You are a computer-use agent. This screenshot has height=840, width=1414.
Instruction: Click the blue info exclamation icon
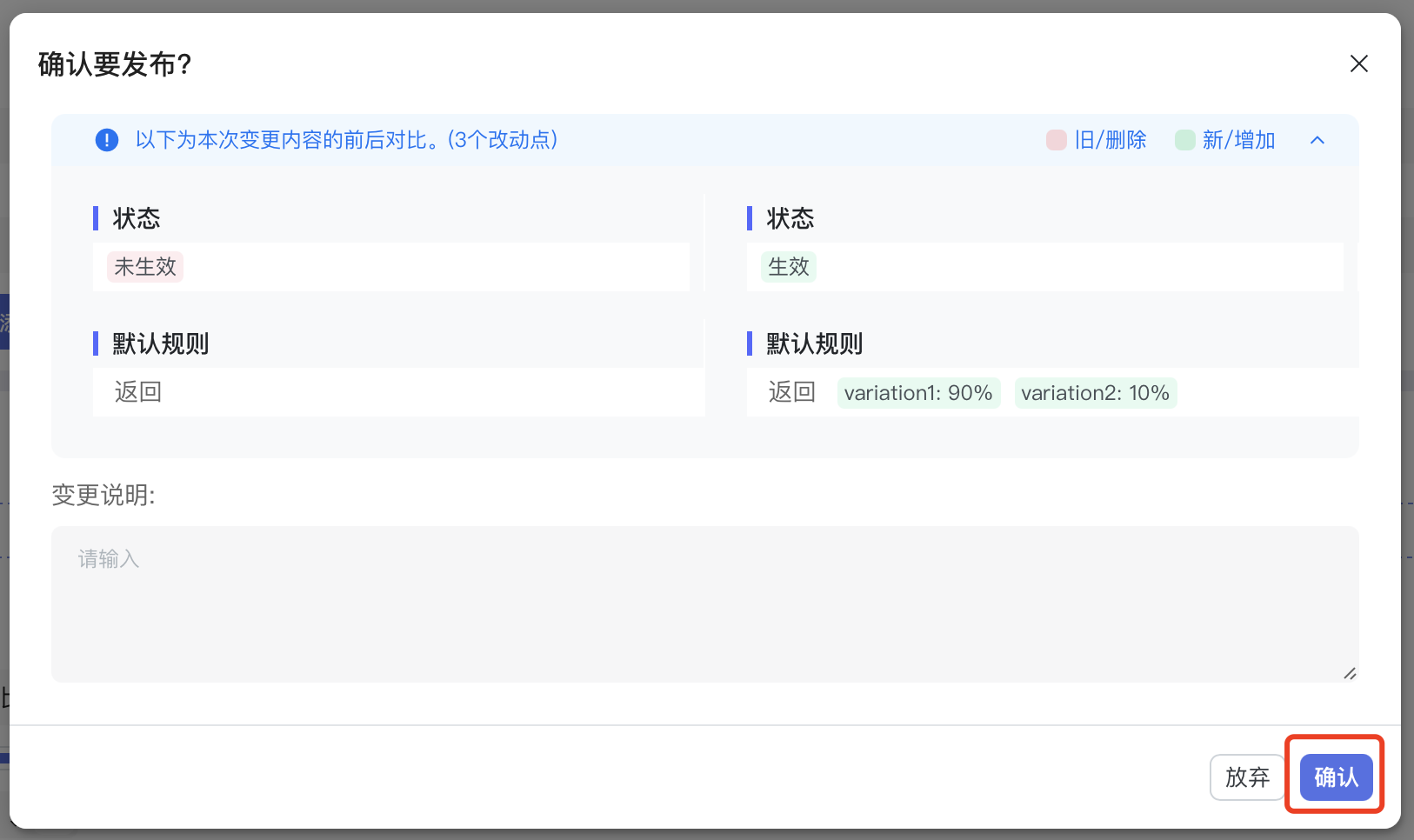107,140
